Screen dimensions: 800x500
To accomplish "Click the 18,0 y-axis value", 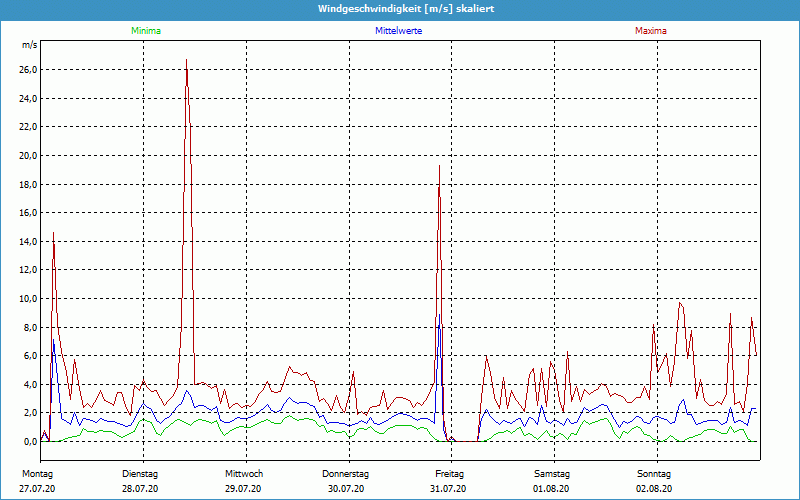I will [x=29, y=184].
